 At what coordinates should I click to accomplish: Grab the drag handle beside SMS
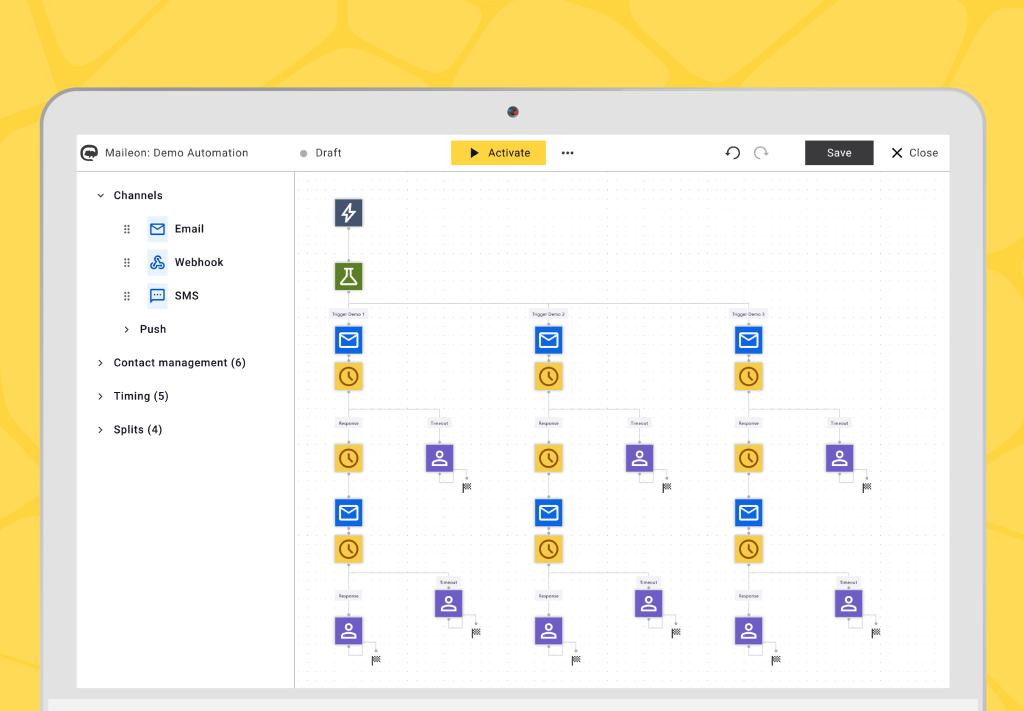(127, 296)
